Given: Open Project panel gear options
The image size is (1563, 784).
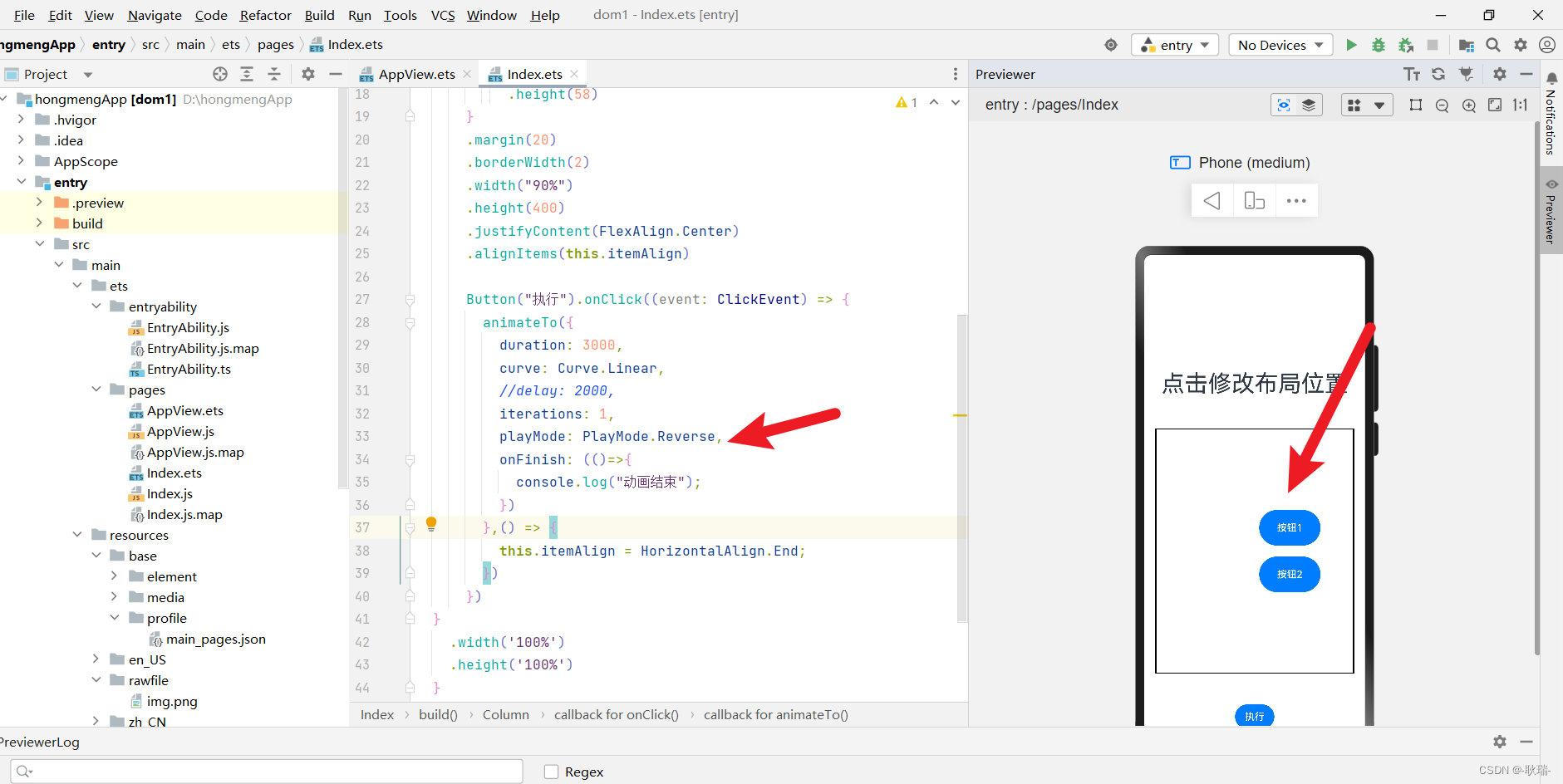Looking at the screenshot, I should [308, 74].
